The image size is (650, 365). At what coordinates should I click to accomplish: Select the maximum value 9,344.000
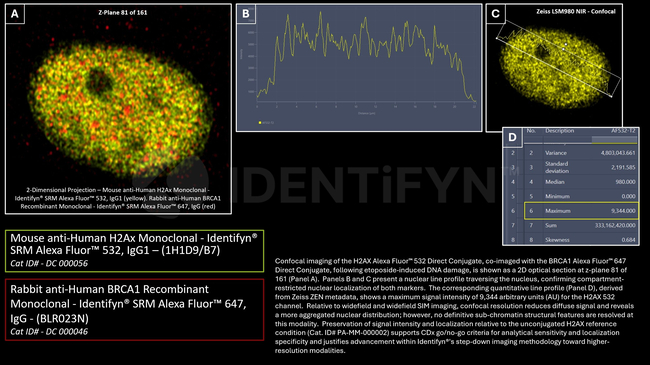623,211
